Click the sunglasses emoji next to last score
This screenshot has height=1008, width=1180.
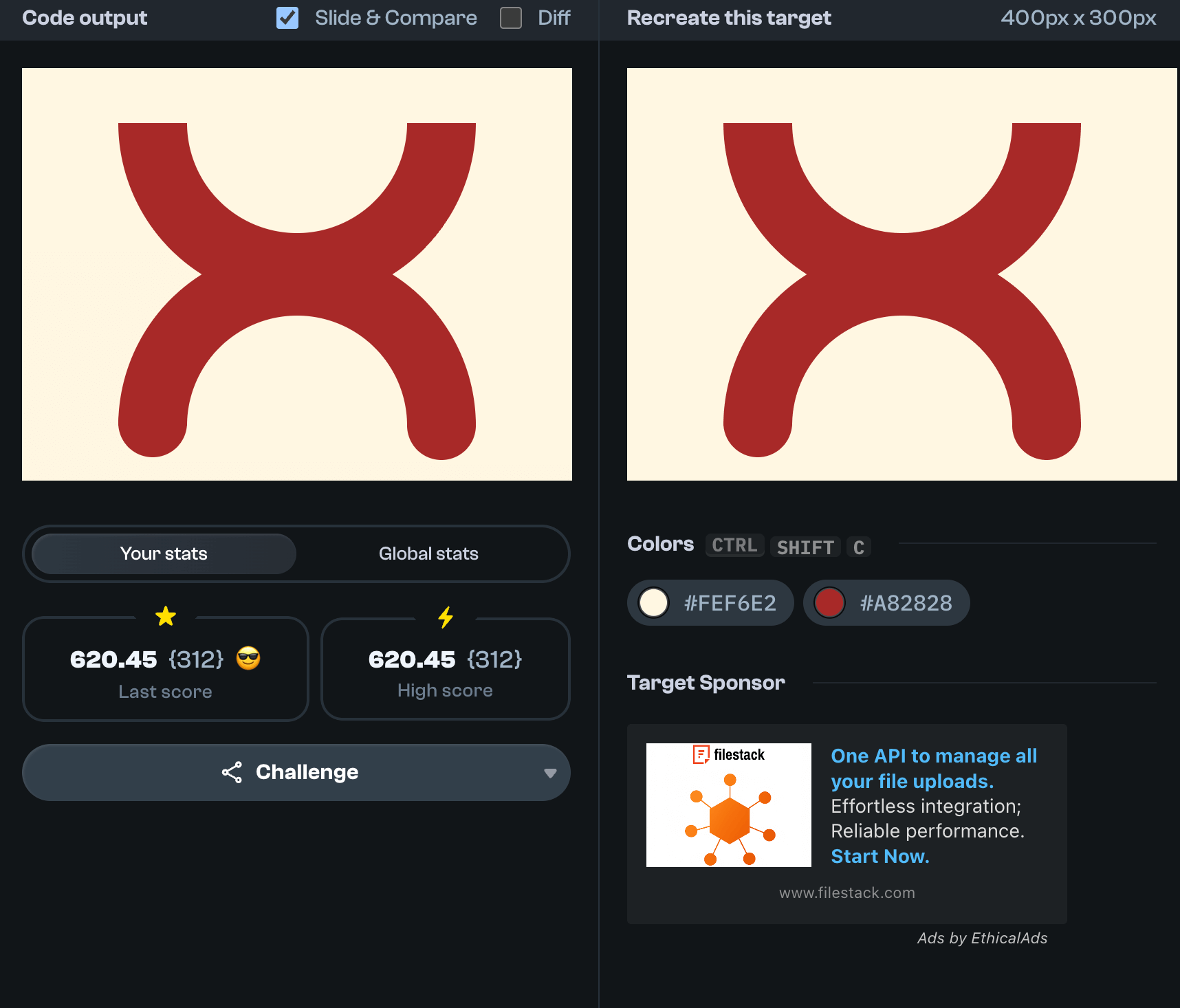tap(248, 659)
